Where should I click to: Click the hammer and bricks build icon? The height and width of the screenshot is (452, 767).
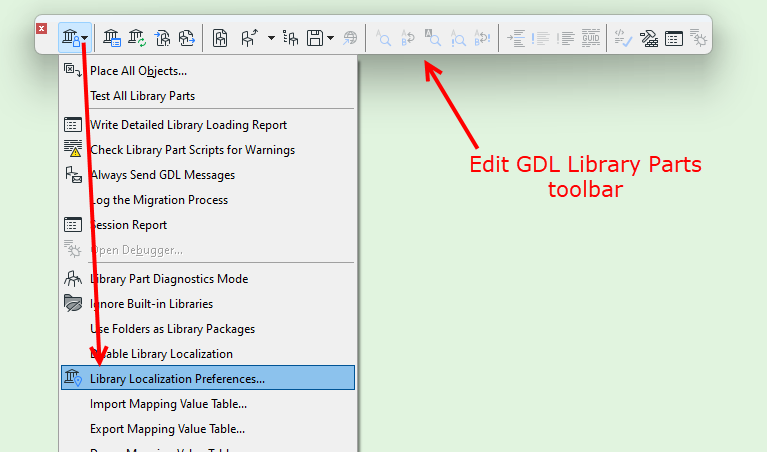(649, 38)
